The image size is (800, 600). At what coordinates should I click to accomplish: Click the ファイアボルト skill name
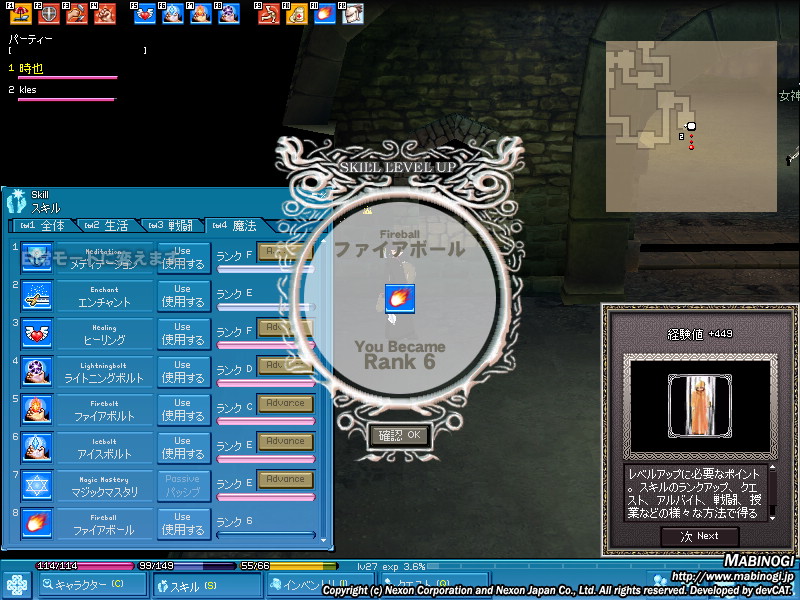(105, 416)
